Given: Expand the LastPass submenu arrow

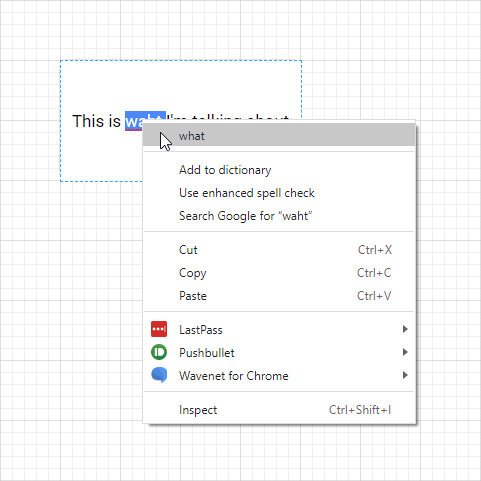Looking at the screenshot, I should pyautogui.click(x=405, y=329).
